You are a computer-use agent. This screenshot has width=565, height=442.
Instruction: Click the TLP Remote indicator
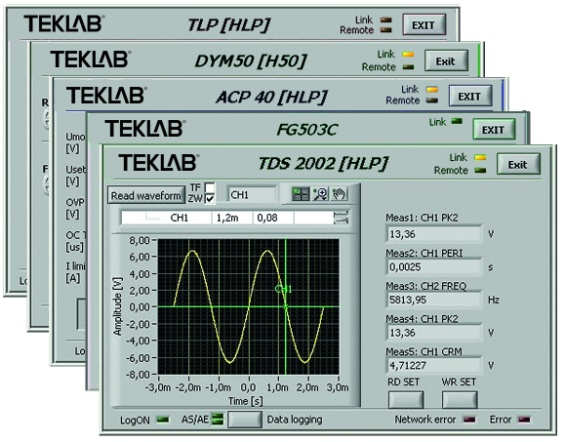click(x=386, y=30)
